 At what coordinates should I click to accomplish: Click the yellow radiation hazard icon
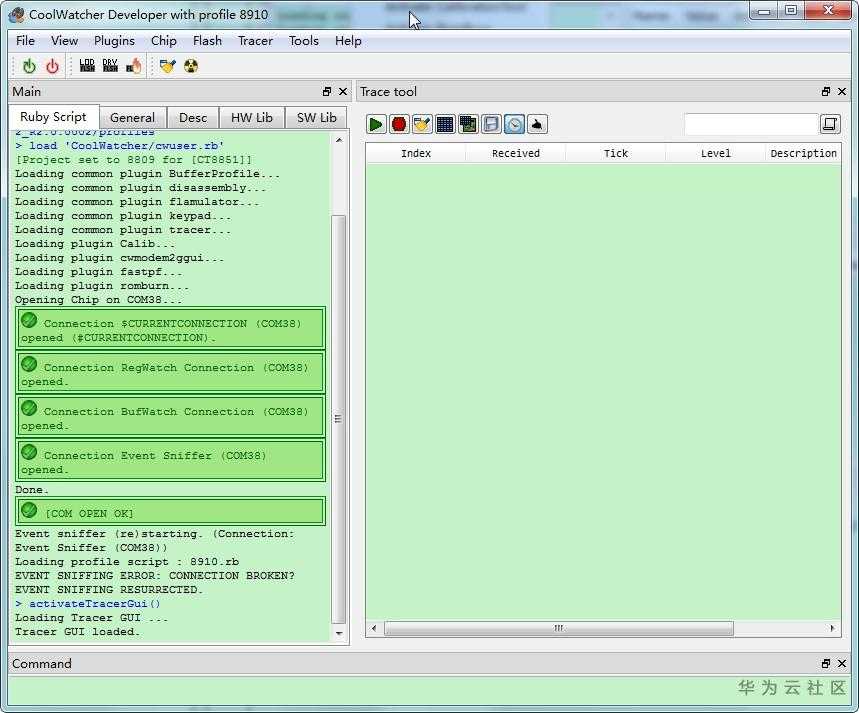coord(191,66)
